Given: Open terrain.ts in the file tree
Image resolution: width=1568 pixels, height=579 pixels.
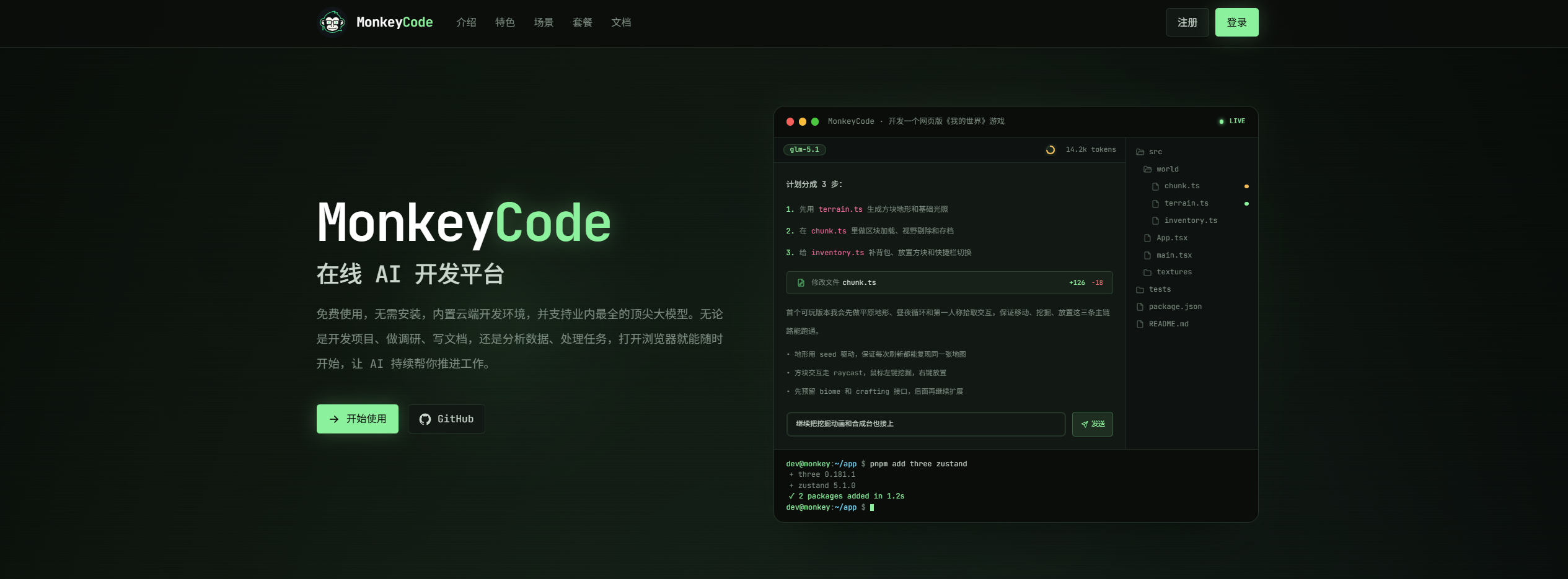Looking at the screenshot, I should (1180, 203).
